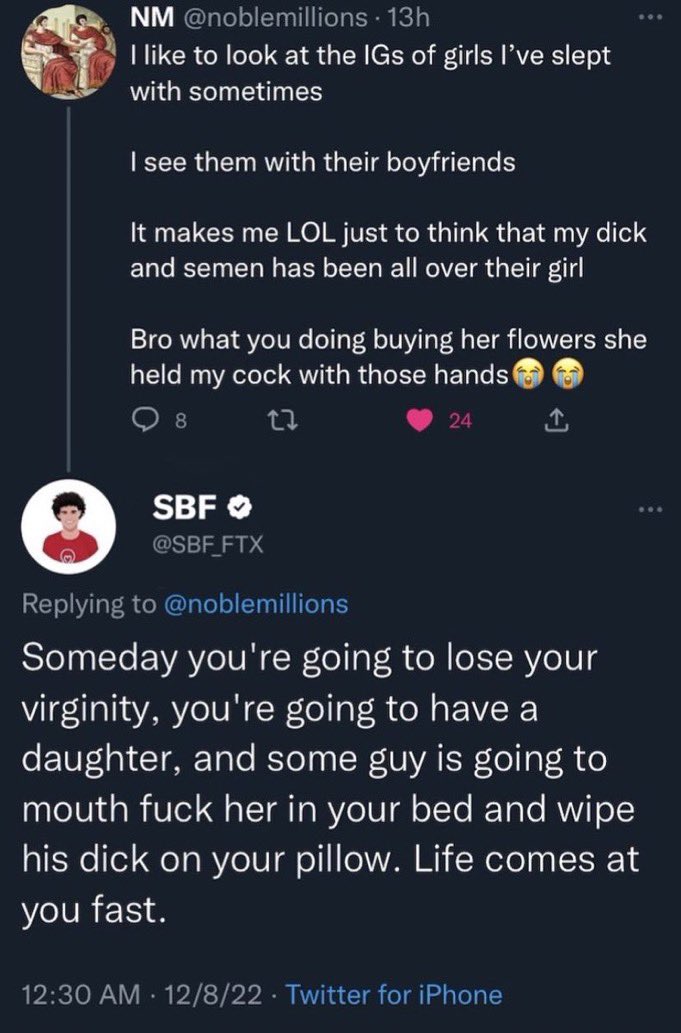Open the @noblemillions handle in the top tweet
Screen dimensions: 681x1033
[273, 18]
